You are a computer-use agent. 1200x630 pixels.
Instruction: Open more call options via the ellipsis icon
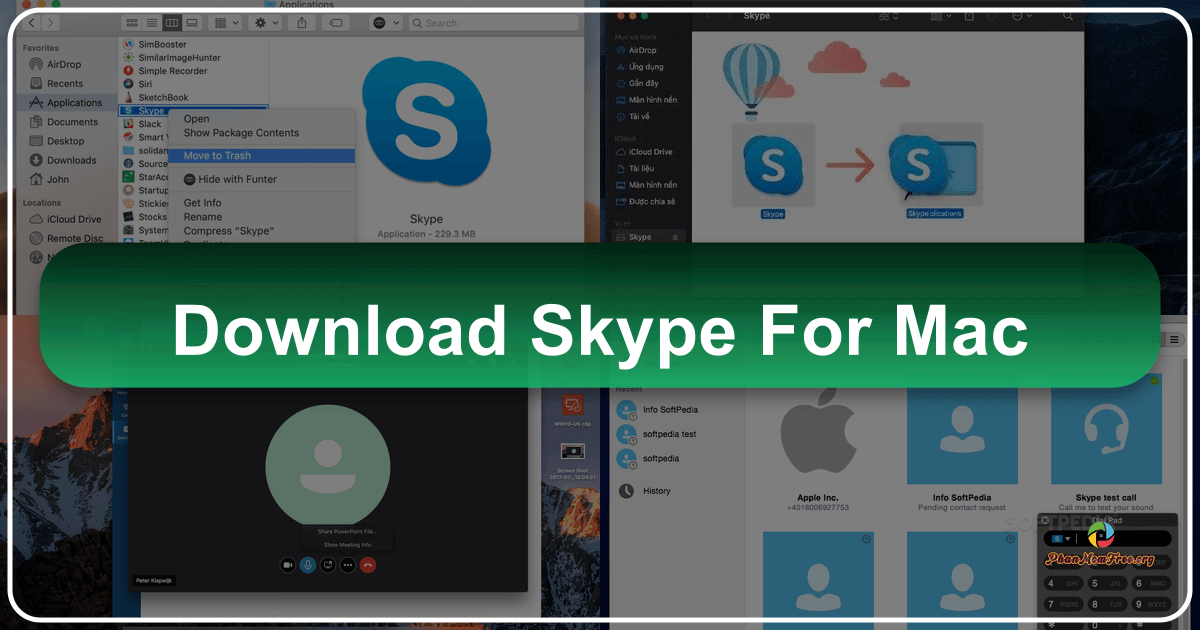(347, 565)
